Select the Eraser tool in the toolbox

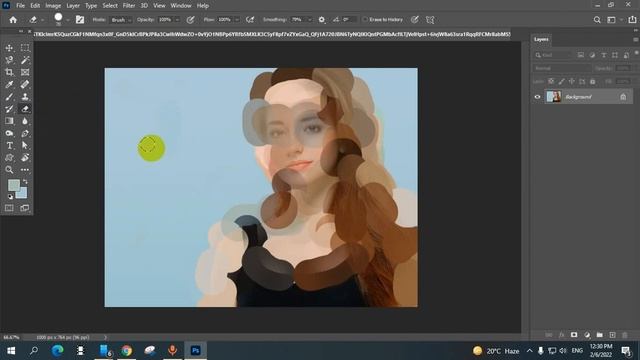click(x=25, y=109)
